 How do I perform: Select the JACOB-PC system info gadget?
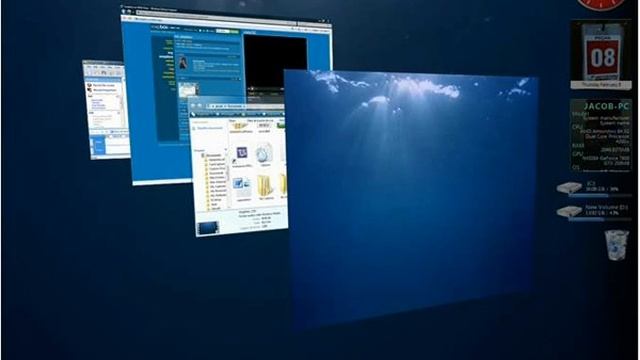click(601, 136)
